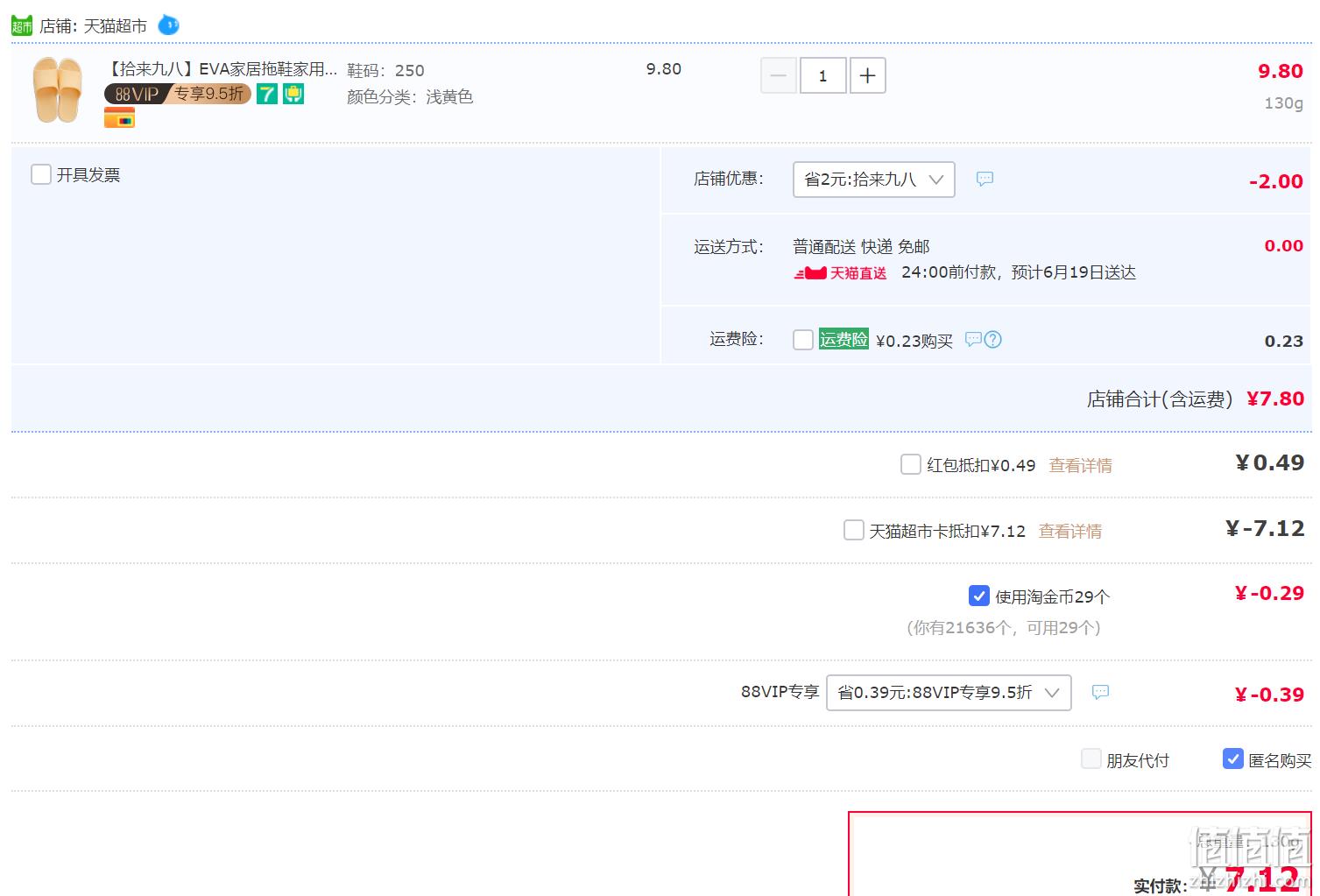Click the 店铺合计 total ¥7.80 text
This screenshot has width=1320, height=896.
point(1196,399)
